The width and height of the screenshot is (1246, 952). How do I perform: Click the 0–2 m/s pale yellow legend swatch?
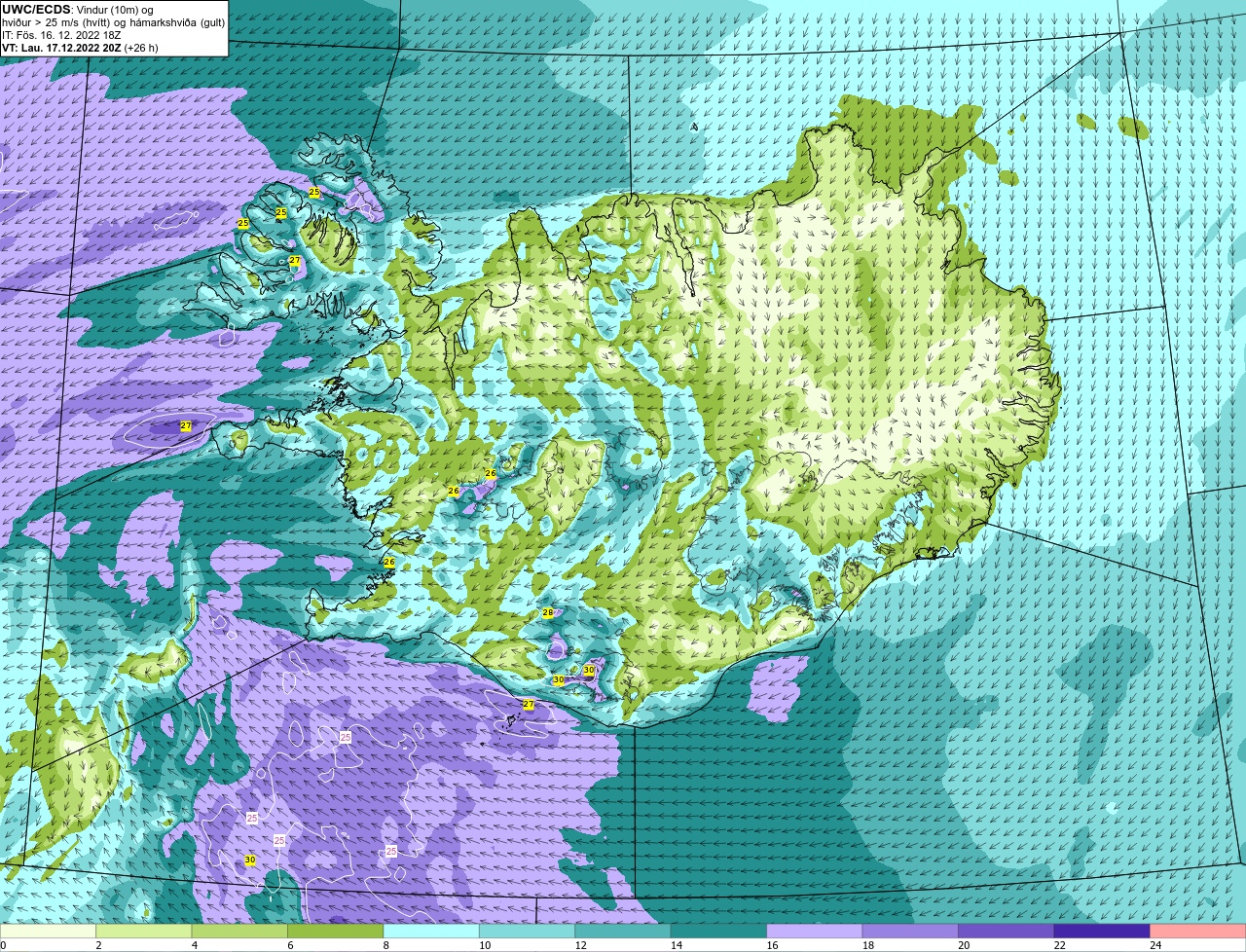[50, 931]
